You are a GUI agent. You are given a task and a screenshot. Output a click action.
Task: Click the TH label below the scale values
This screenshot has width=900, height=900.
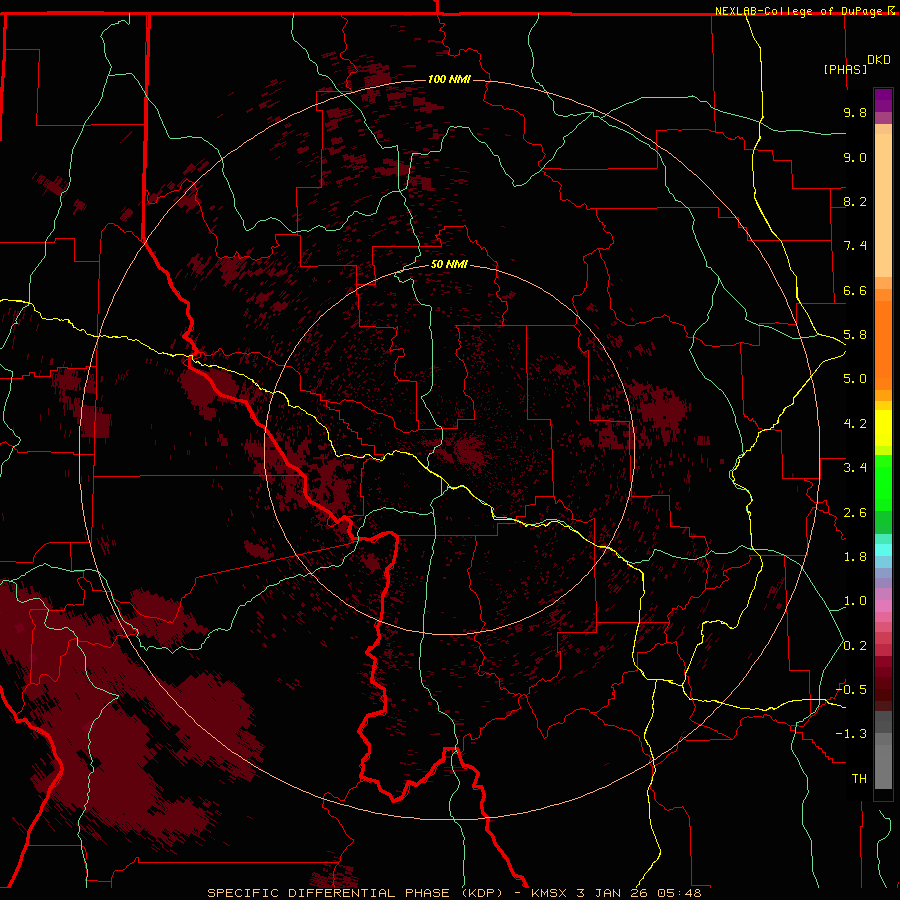coord(859,779)
